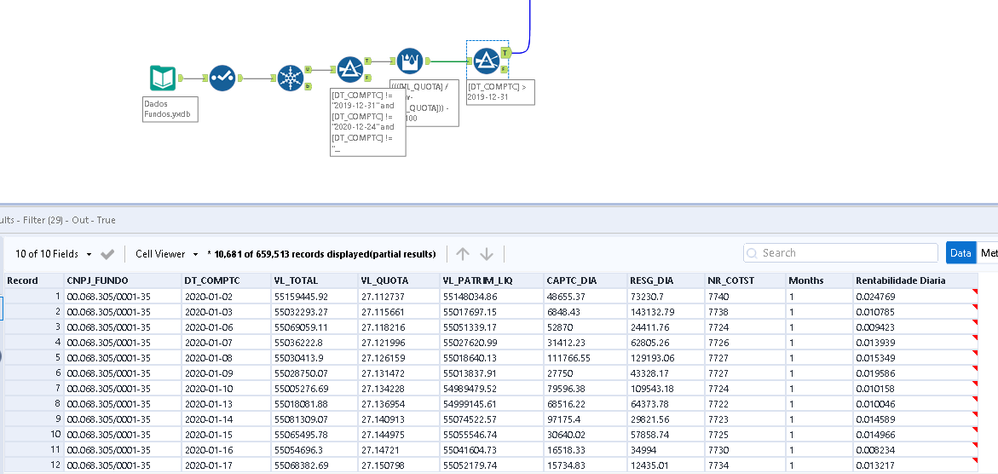Select the Rentabilidade cell 0.014589
Viewport: 998px width, 474px height.
[915, 419]
